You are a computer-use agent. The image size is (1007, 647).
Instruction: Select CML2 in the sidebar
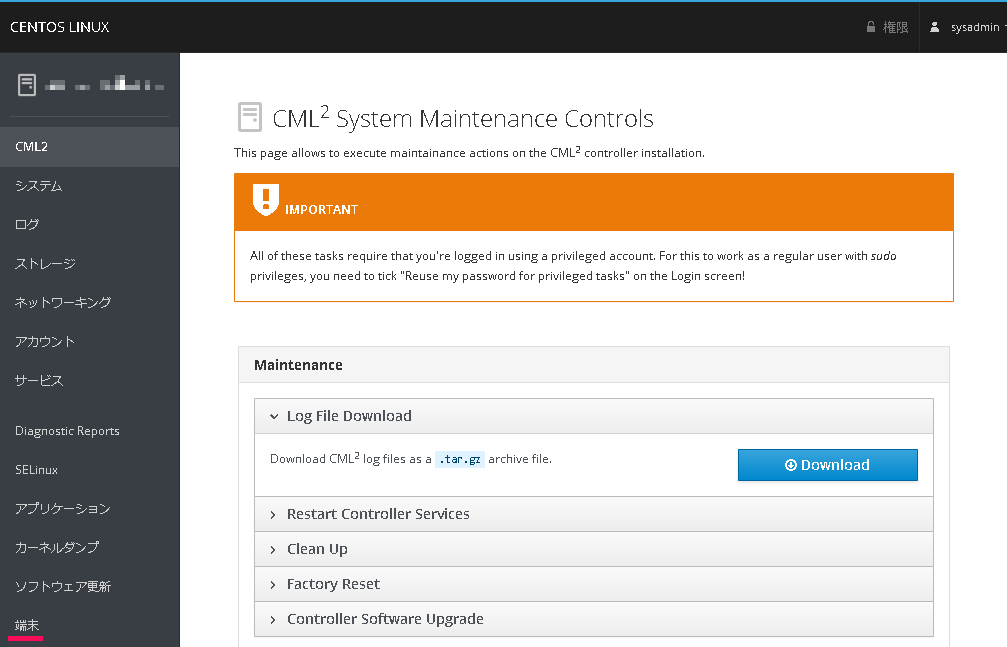[89, 146]
